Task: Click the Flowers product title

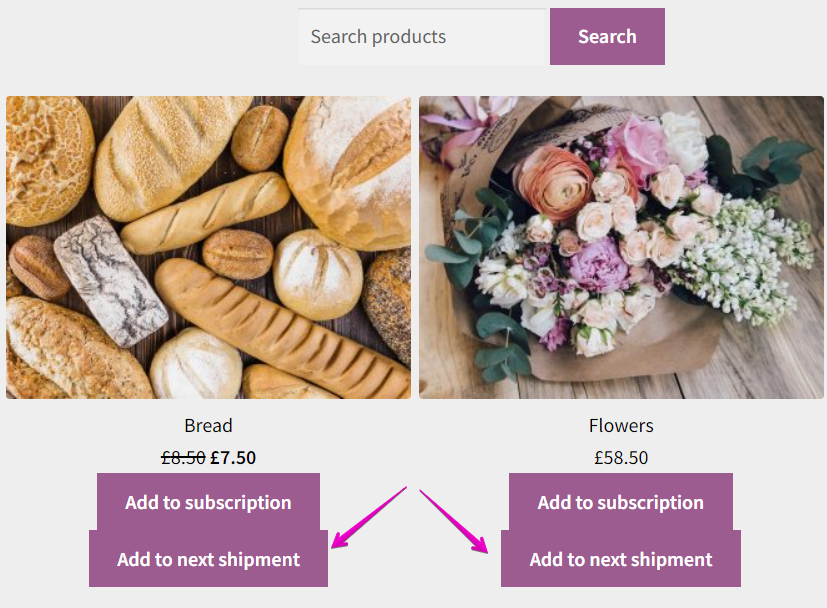Action: 621,426
